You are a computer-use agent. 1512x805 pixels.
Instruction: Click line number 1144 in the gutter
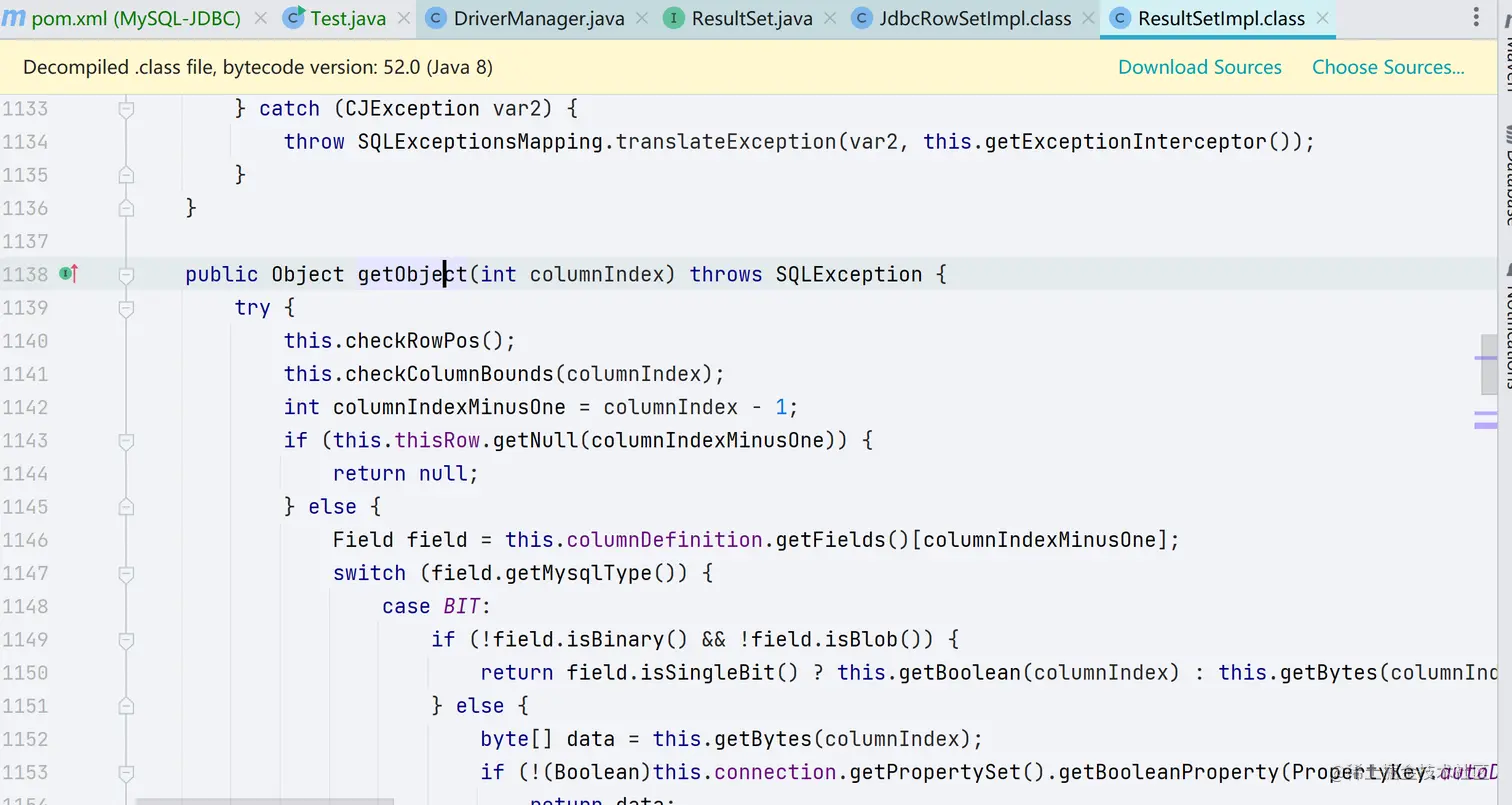25,472
